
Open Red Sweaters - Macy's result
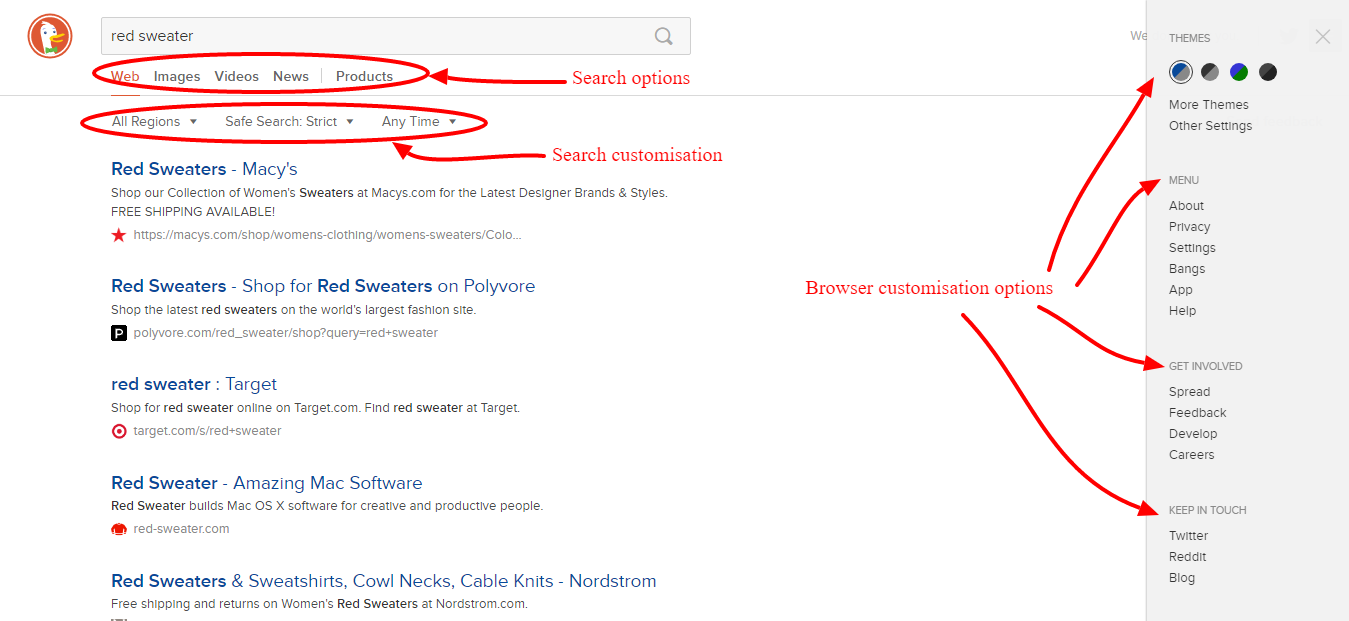point(204,169)
